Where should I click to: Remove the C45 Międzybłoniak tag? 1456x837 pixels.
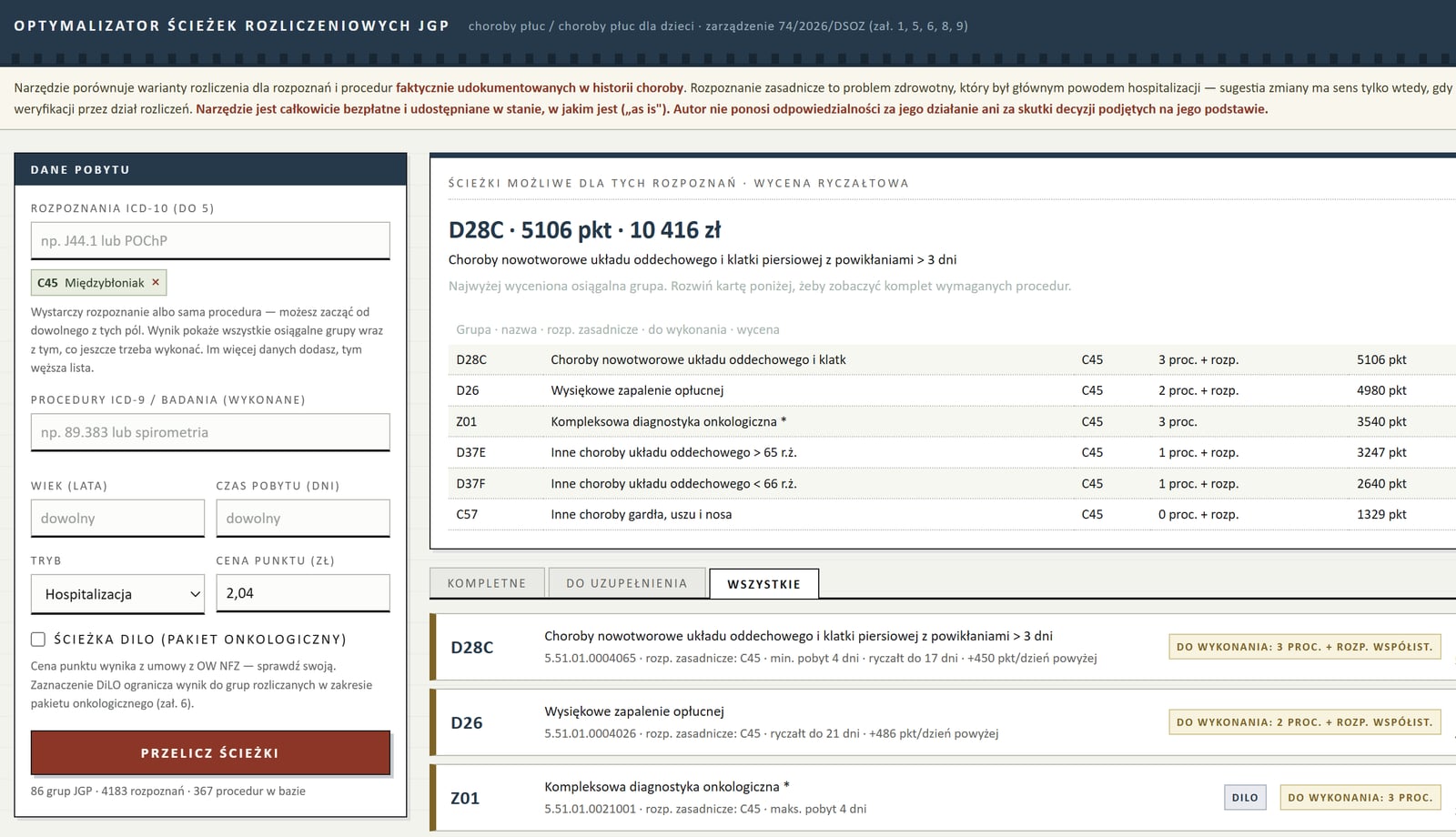(x=156, y=282)
